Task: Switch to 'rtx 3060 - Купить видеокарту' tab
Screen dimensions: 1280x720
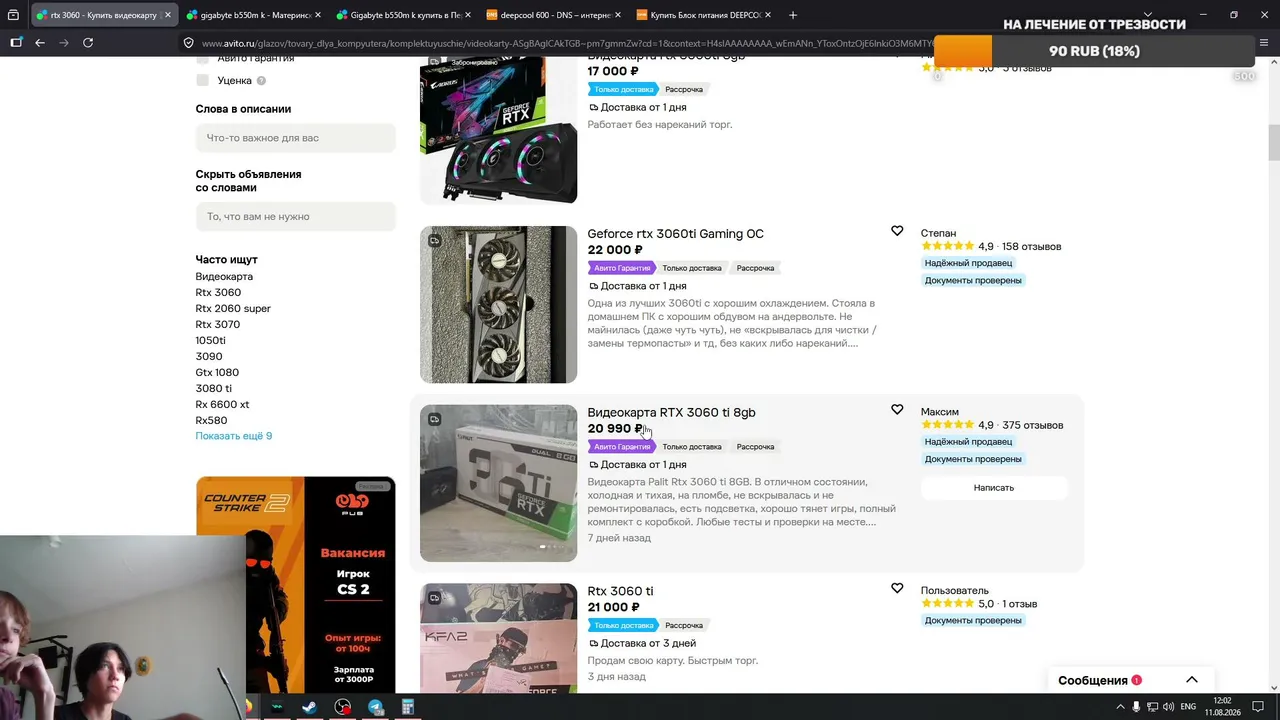Action: 103,15
